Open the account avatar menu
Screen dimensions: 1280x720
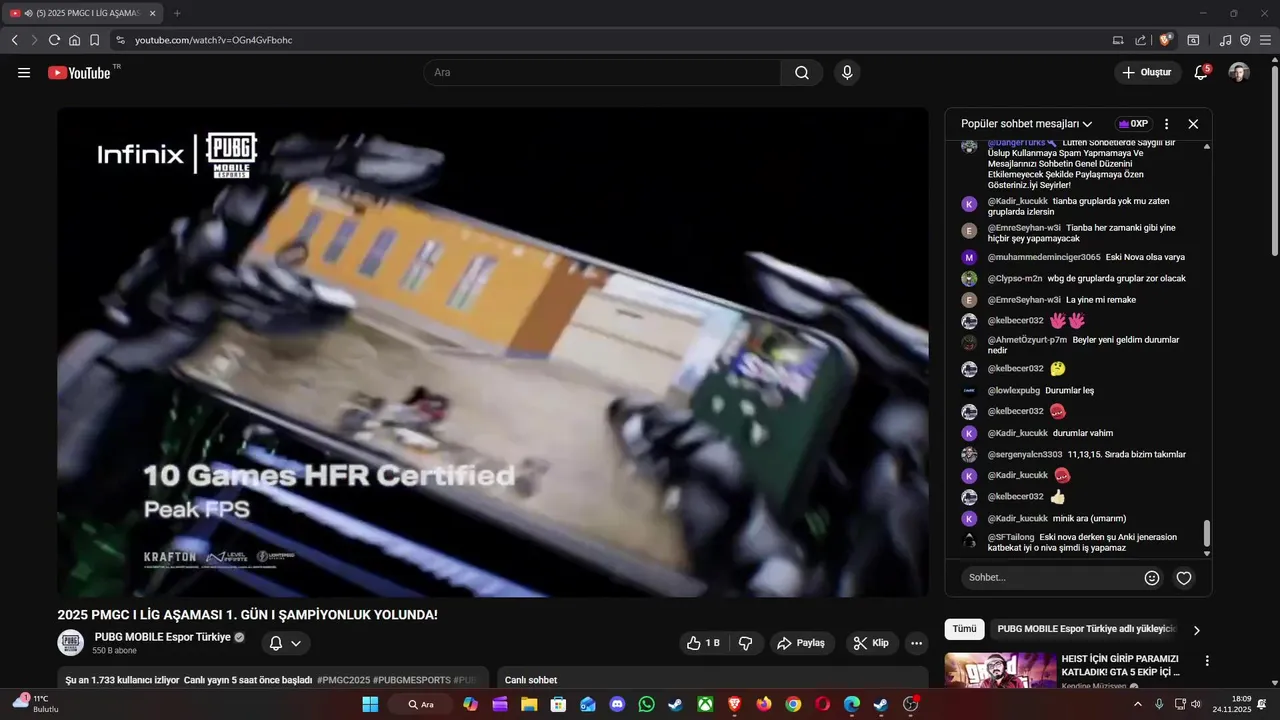coord(1239,72)
